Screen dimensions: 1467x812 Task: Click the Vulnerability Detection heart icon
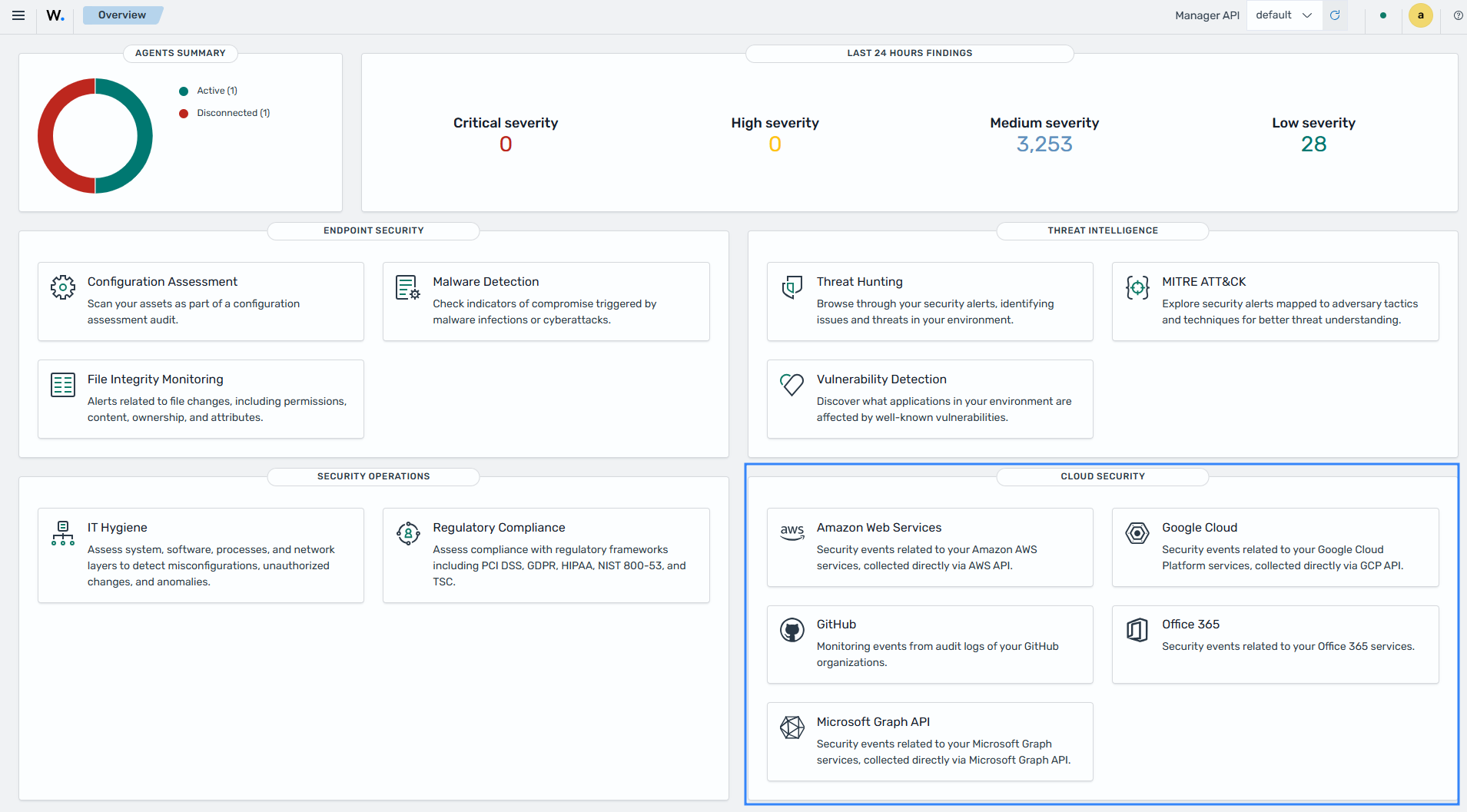coord(792,384)
